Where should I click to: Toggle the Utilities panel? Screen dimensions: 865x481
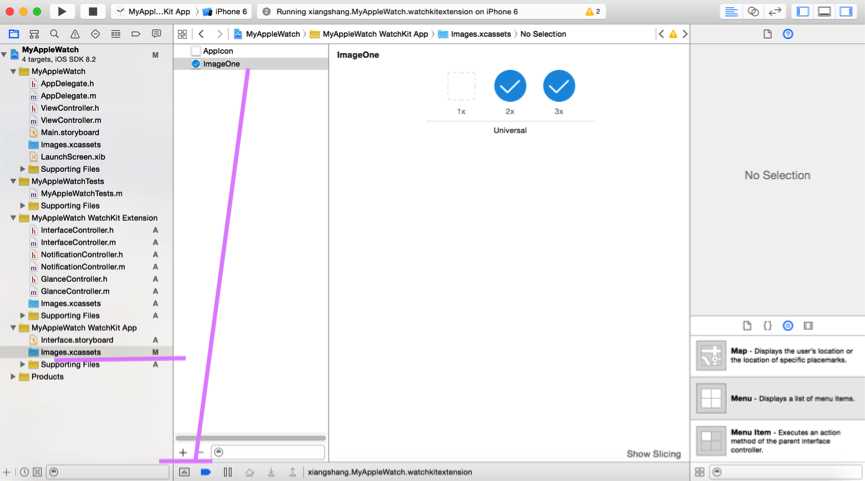[x=846, y=12]
